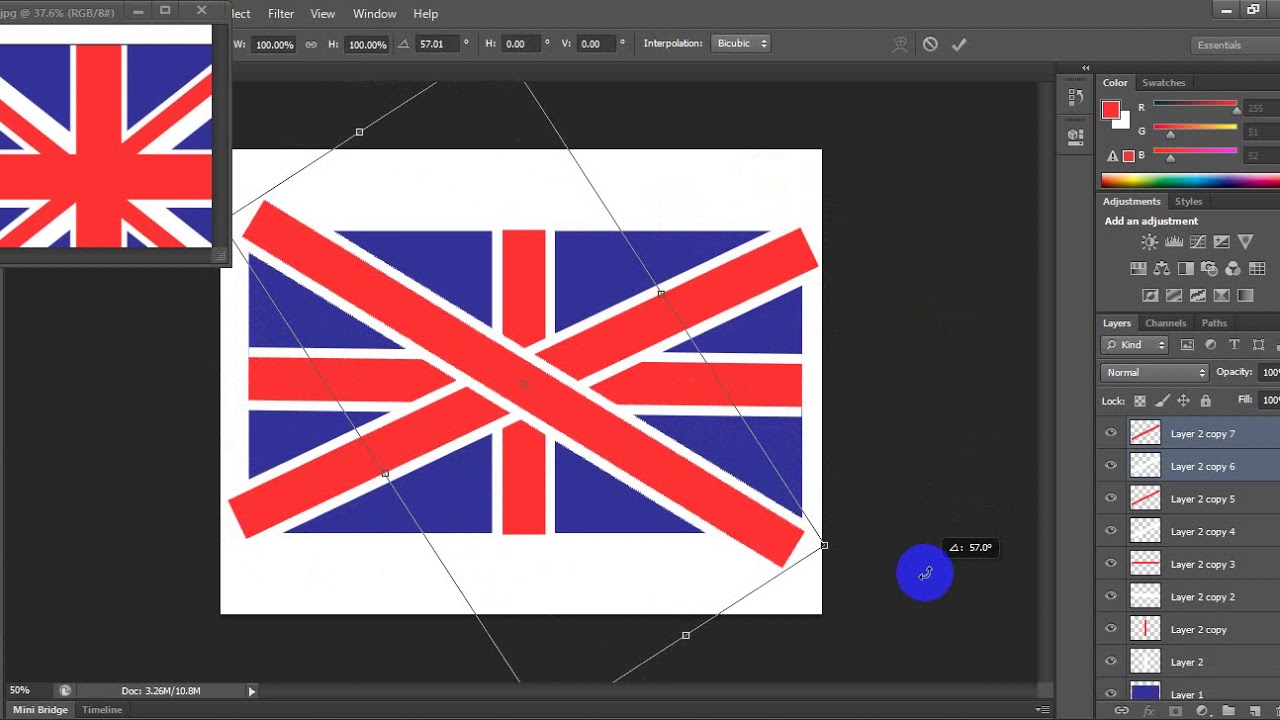Toggle the pixel layers filter in Layers panel
This screenshot has width=1280, height=720.
[x=1187, y=345]
